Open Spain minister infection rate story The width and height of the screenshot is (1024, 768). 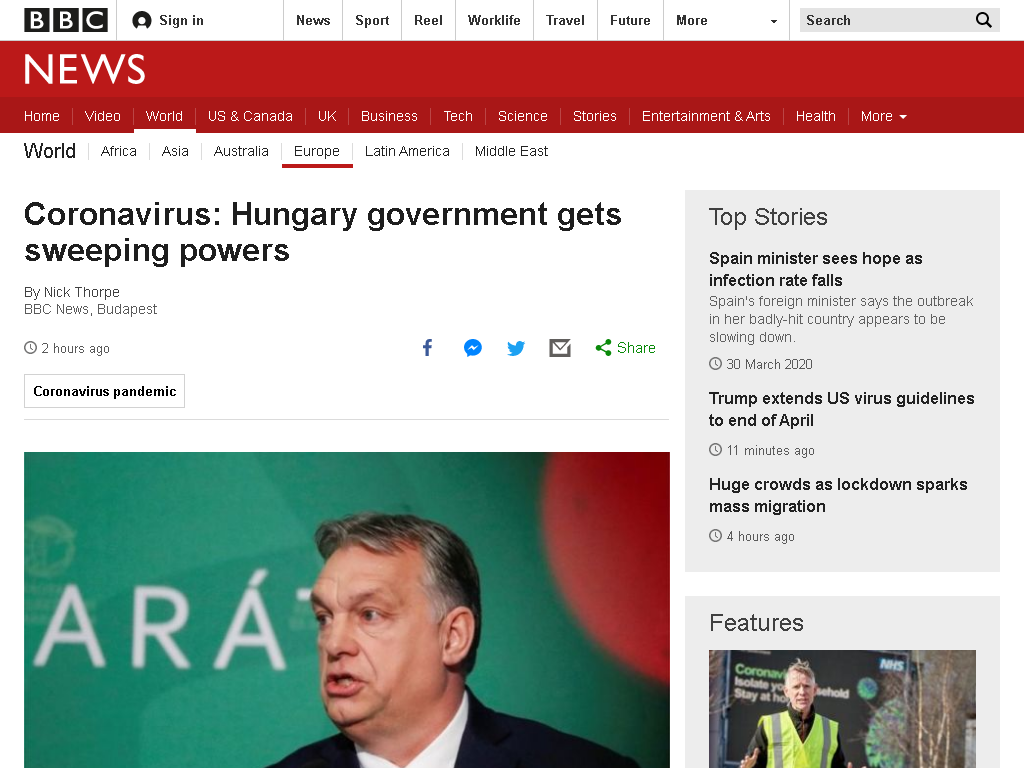[816, 269]
